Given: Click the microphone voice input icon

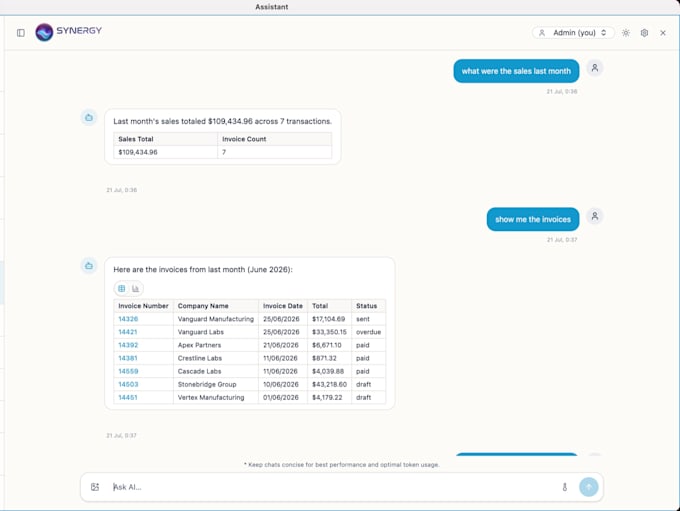Looking at the screenshot, I should click(x=564, y=487).
